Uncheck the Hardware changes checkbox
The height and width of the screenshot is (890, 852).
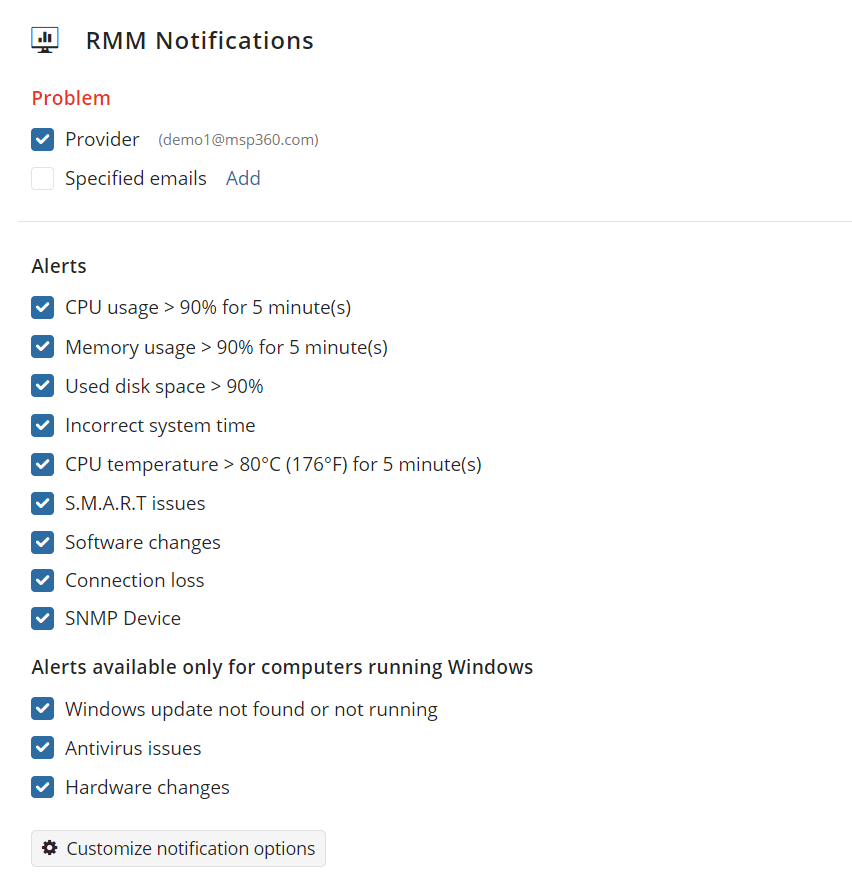(43, 787)
